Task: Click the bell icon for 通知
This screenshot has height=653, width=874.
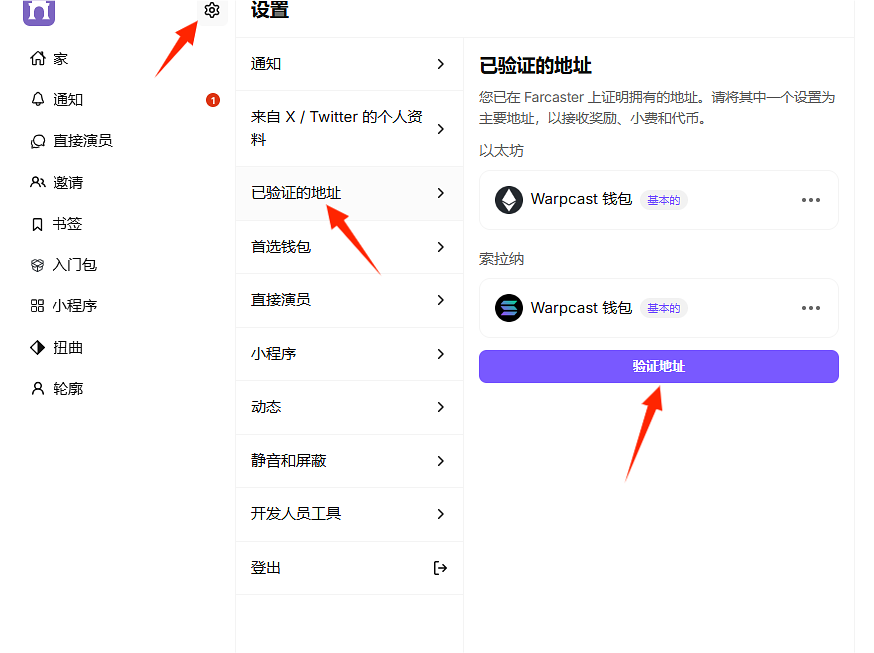Action: click(x=38, y=99)
